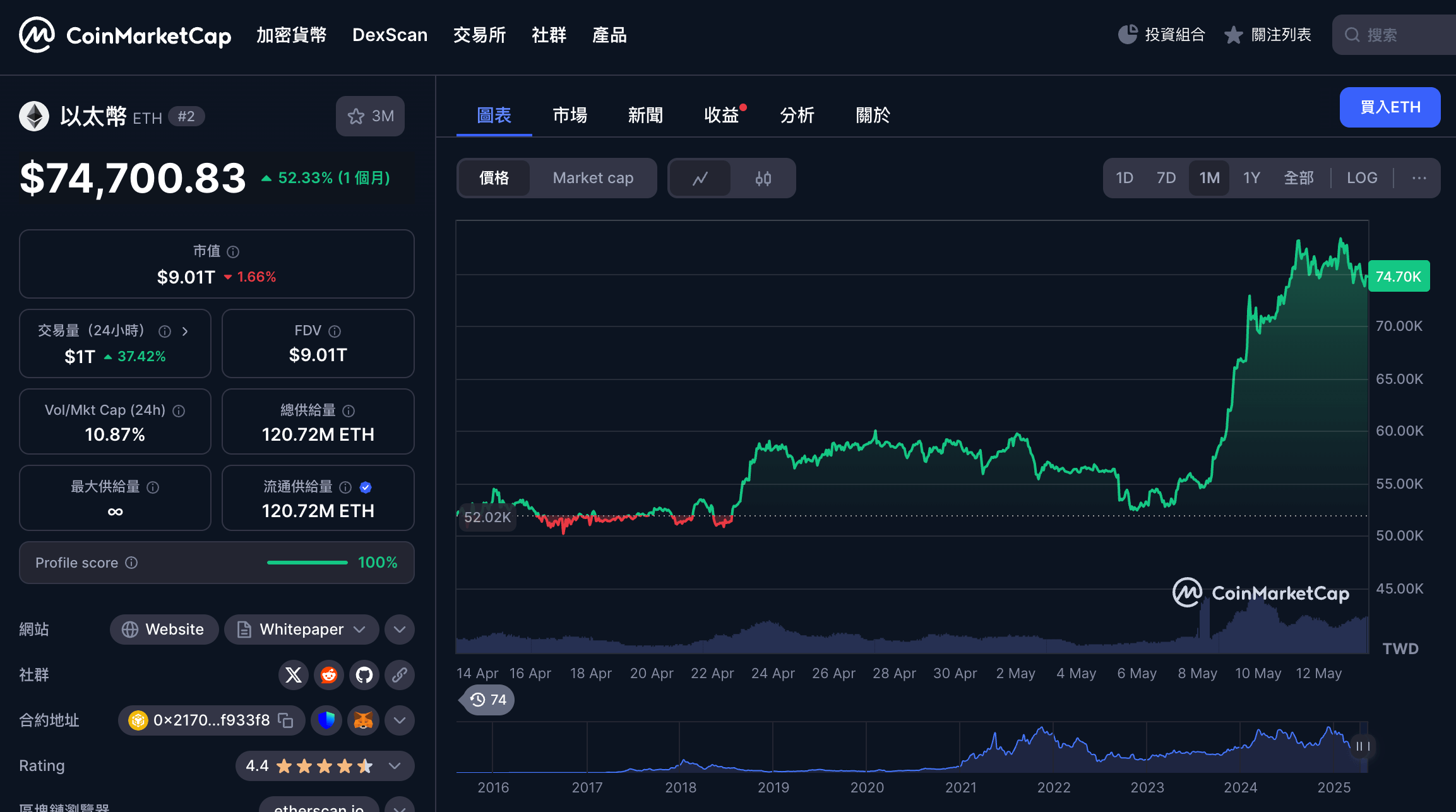1456x812 pixels.
Task: Toggle LOG scale on chart
Action: click(1362, 178)
